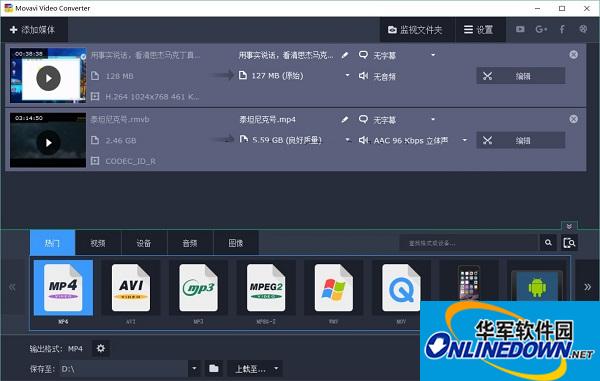600x381 pixels.
Task: Remove the 泰坦尼克号 file with X icon
Action: (x=573, y=119)
